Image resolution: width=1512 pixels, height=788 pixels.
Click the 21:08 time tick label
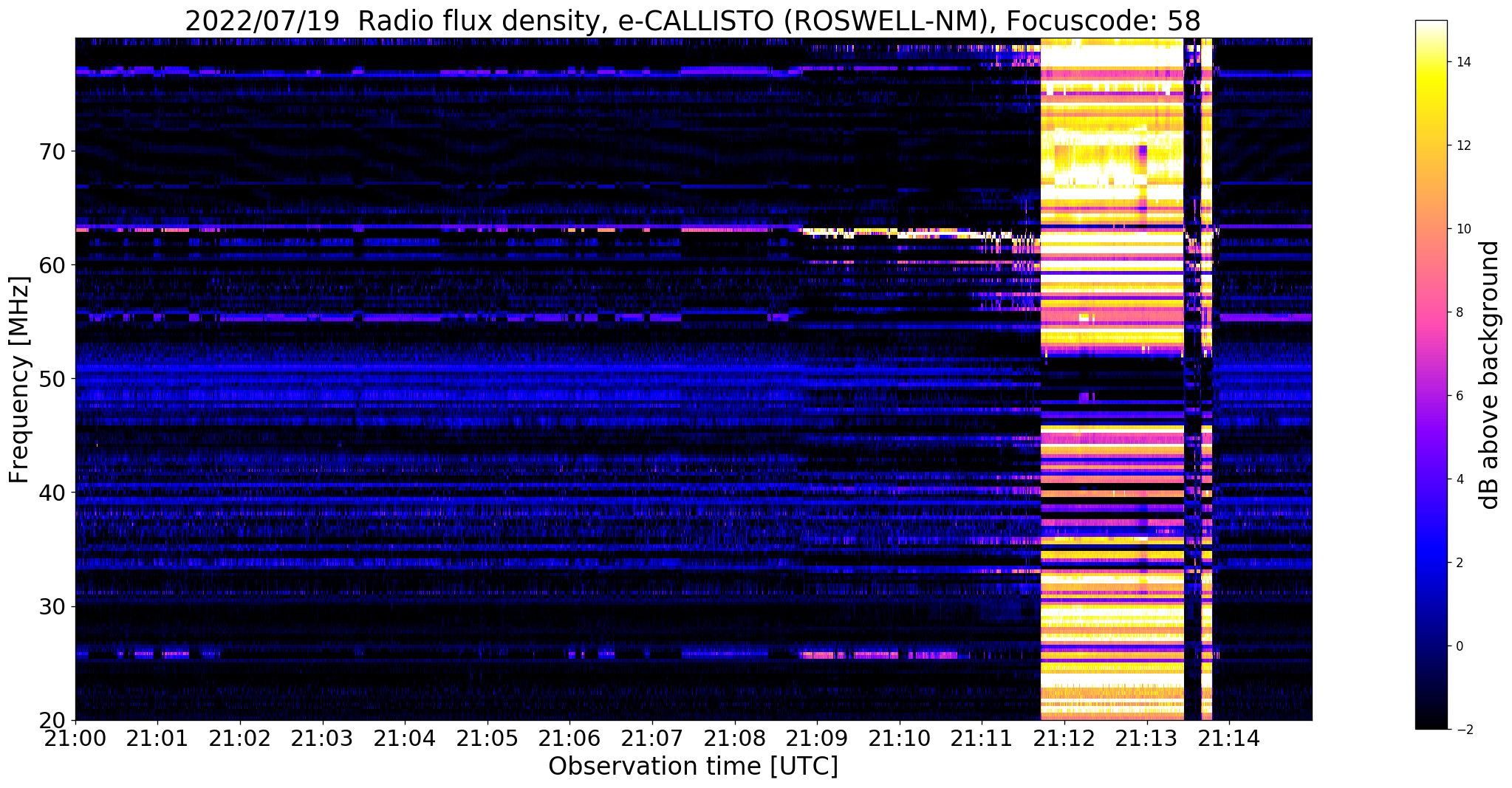pyautogui.click(x=735, y=738)
